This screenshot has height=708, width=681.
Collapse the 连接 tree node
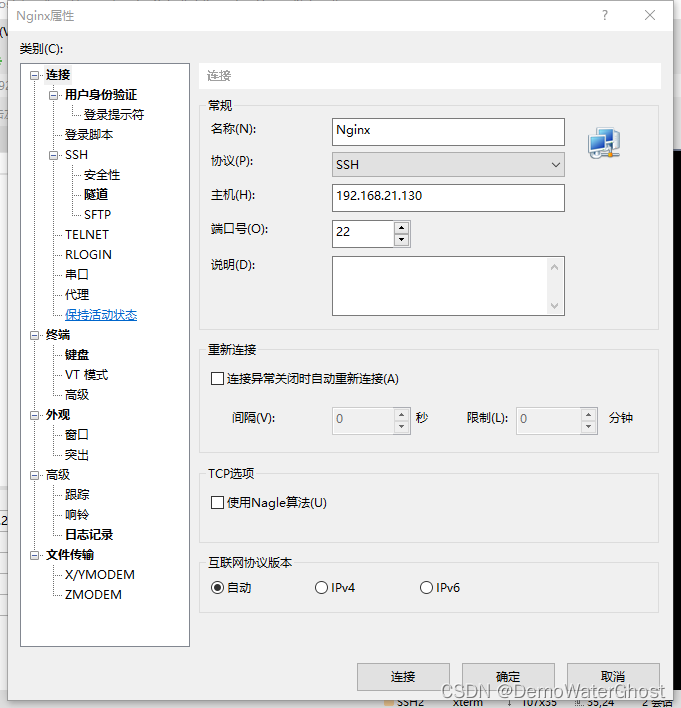pos(34,75)
